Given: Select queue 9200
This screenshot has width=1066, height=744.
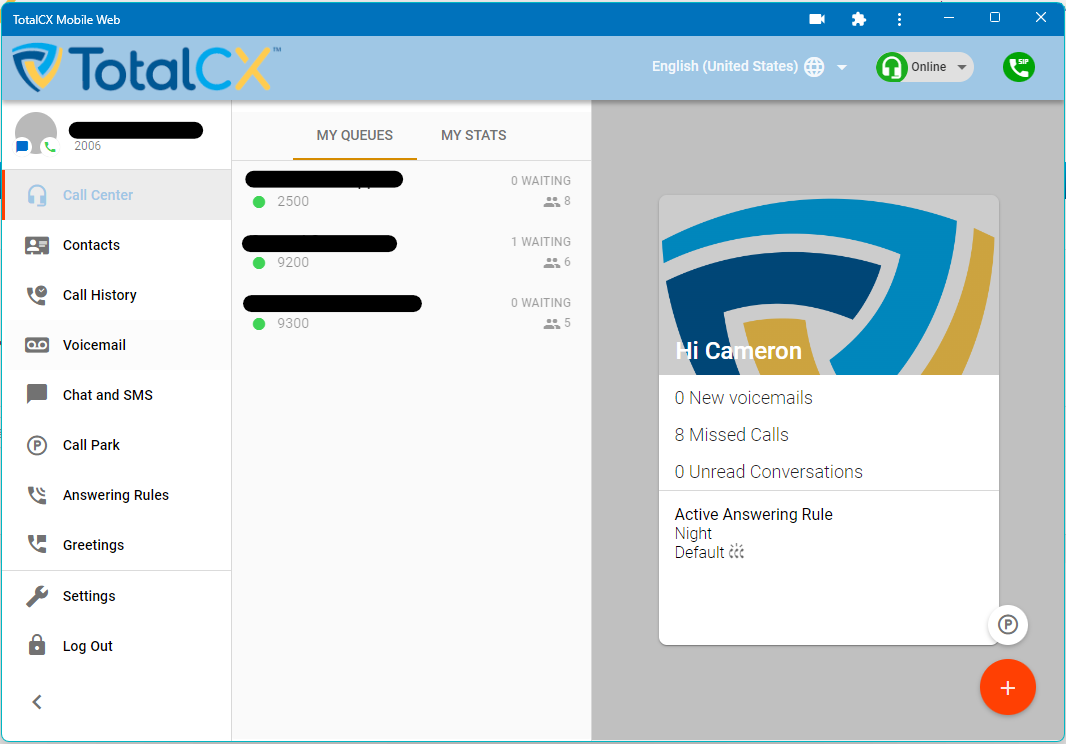Looking at the screenshot, I should coord(411,252).
